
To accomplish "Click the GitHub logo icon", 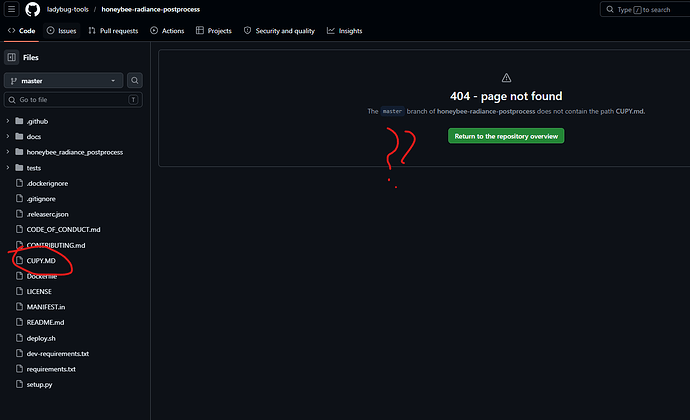I will click(x=33, y=9).
